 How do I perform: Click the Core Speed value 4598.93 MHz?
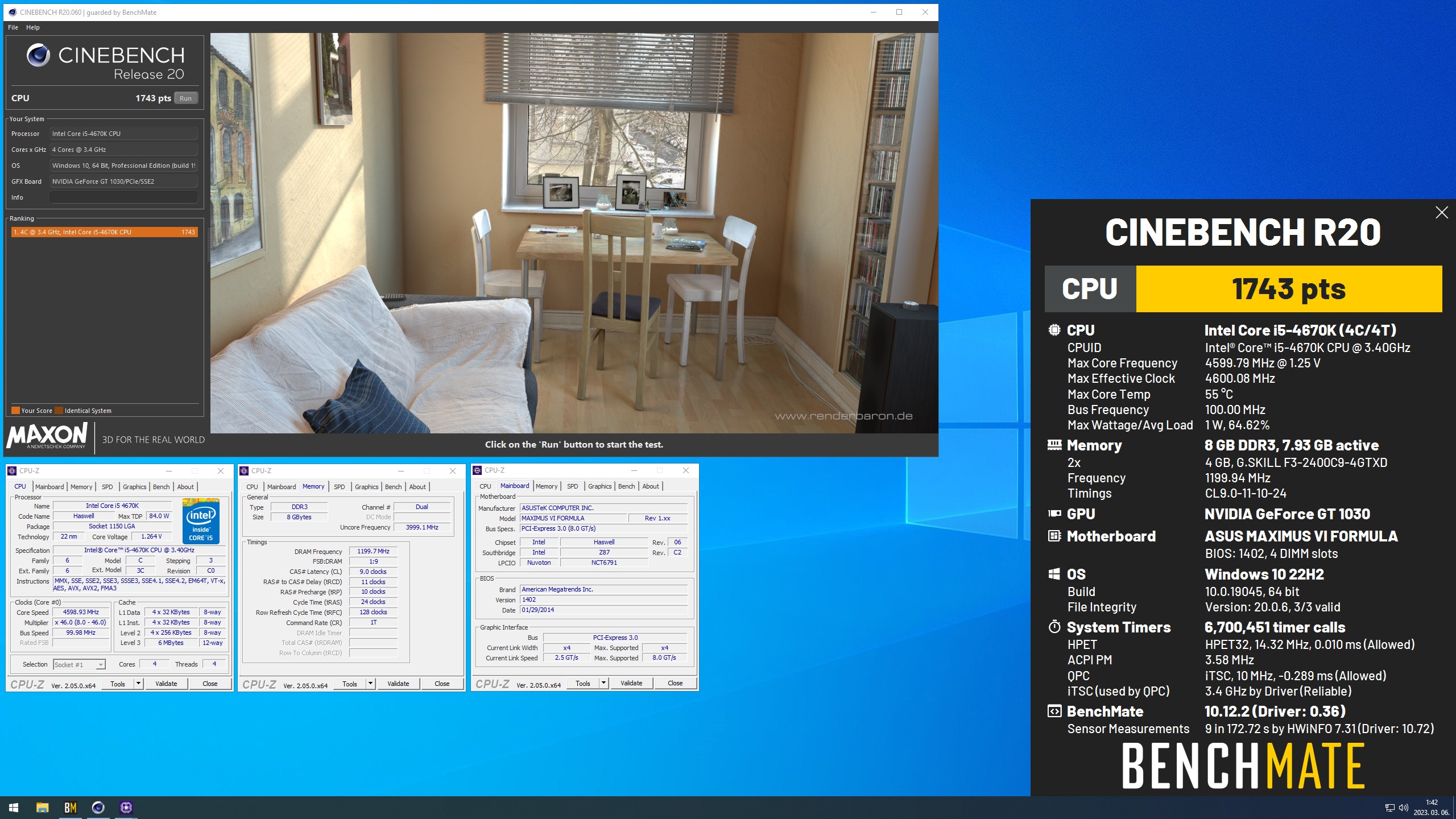[x=81, y=613]
